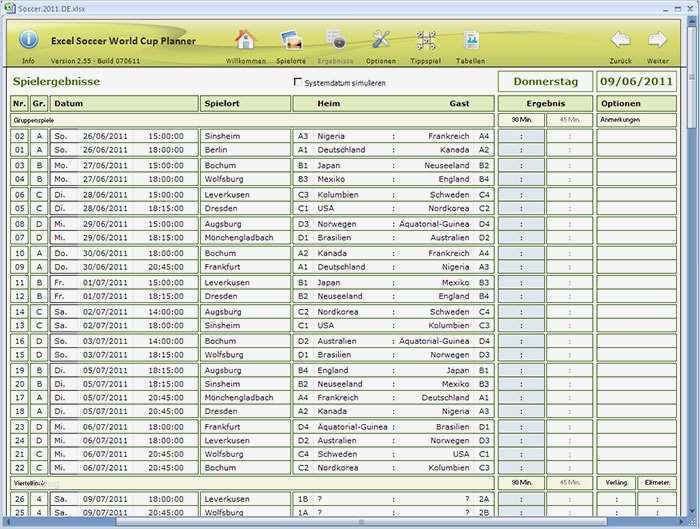Click the Tabellen label
This screenshot has height=529, width=700.
pos(471,61)
